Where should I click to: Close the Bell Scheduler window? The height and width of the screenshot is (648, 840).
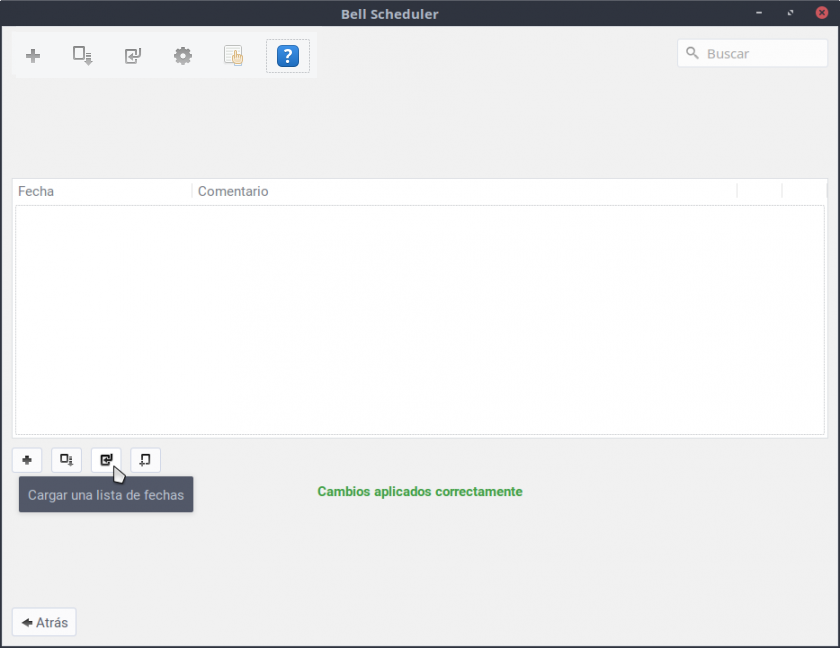point(821,14)
